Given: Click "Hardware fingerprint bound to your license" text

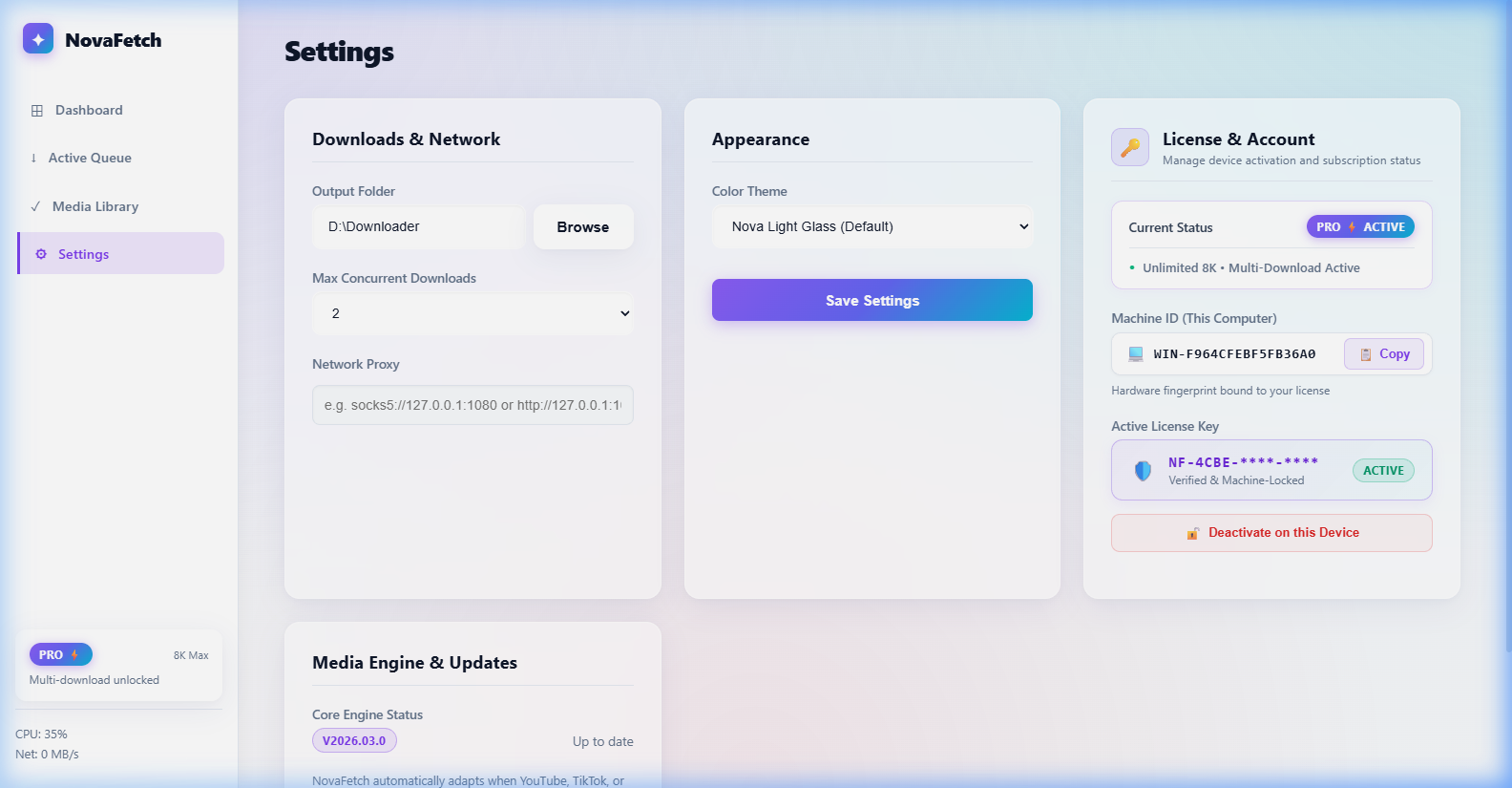Looking at the screenshot, I should 1220,391.
